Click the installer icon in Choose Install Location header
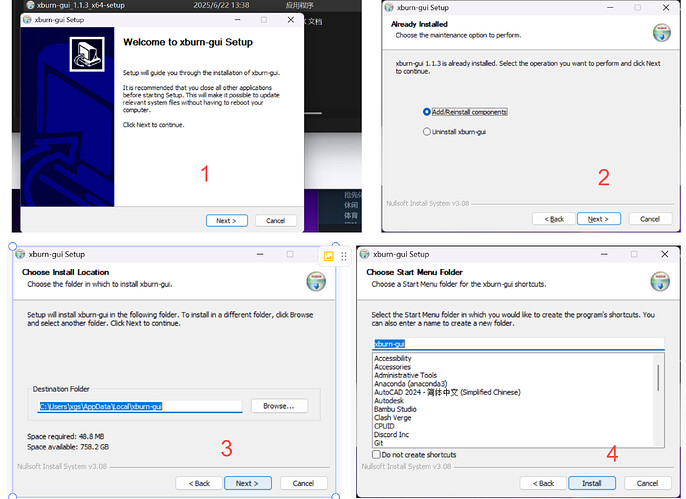Screen dimensions: 686x499 coord(316,281)
